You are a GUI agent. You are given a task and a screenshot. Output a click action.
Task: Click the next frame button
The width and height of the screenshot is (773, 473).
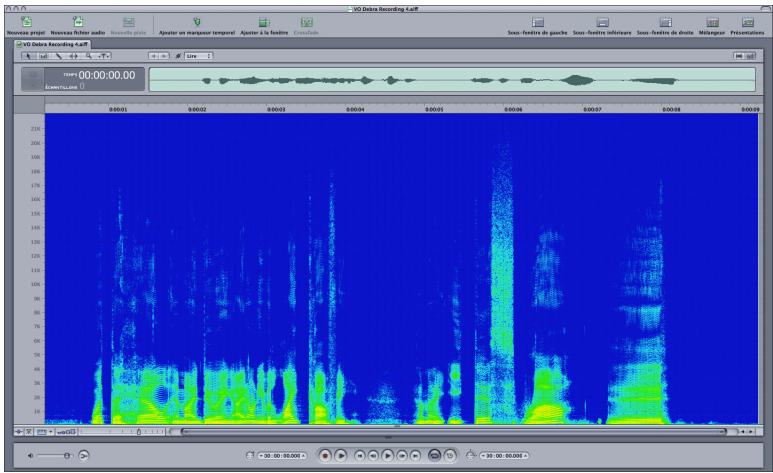[x=402, y=456]
